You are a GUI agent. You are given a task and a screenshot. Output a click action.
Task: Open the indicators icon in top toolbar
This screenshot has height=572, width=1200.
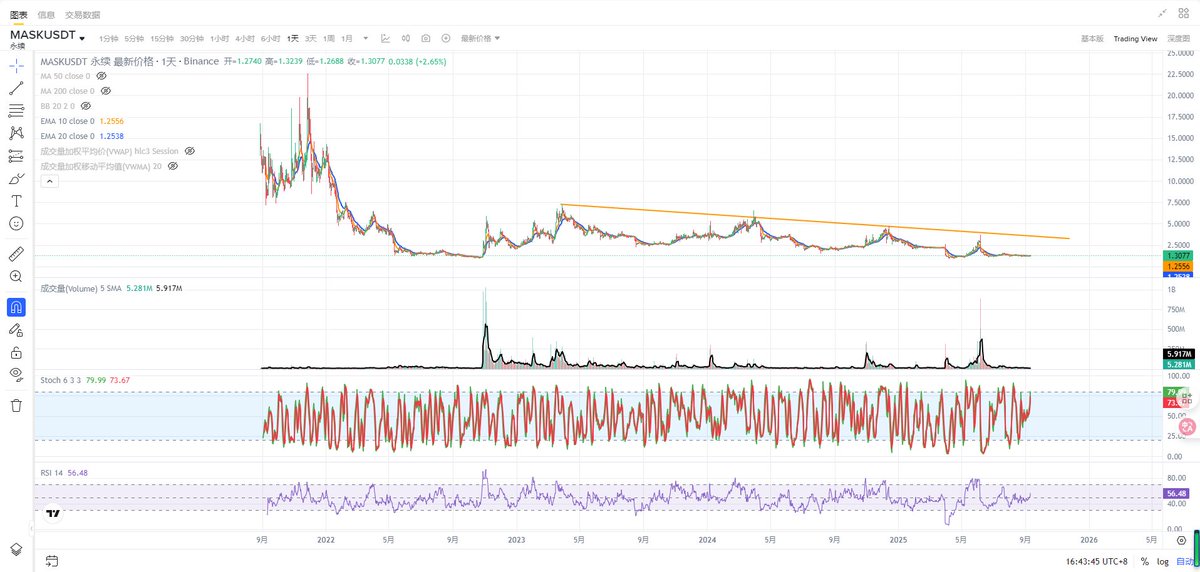(x=386, y=38)
